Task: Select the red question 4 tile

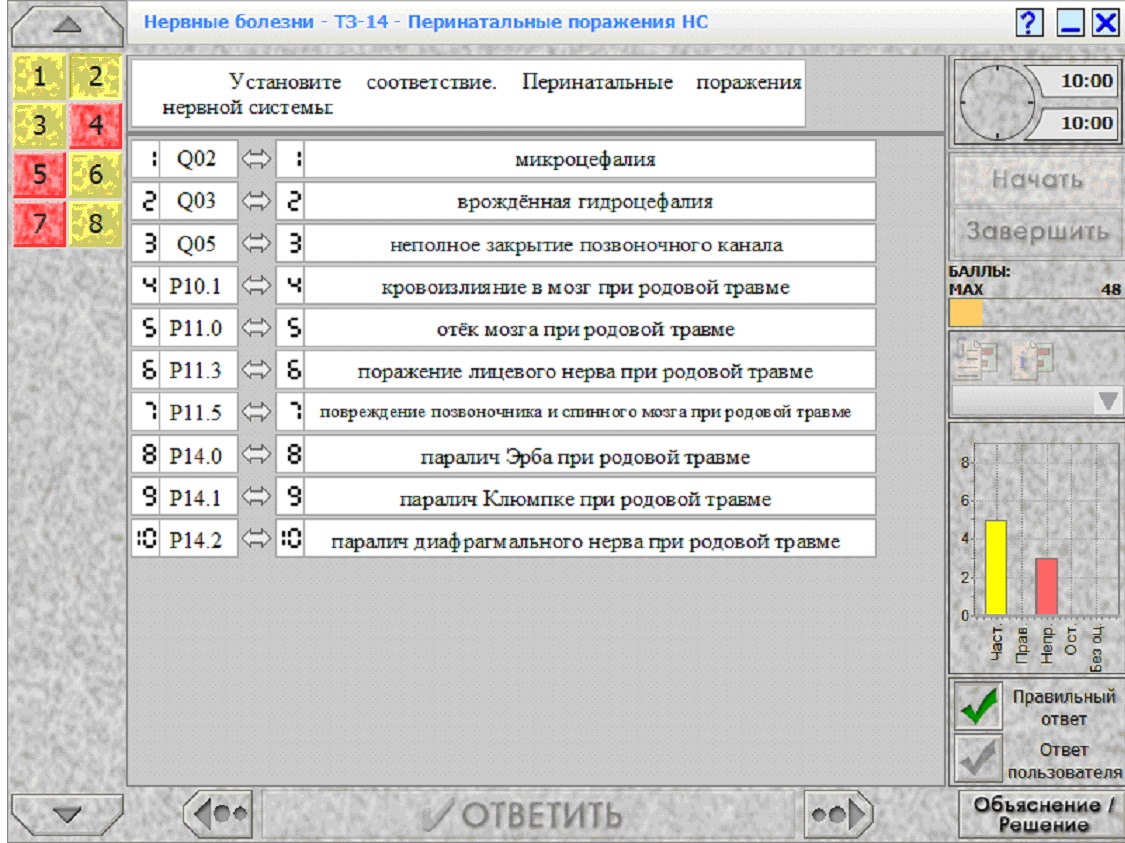Action: tap(95, 125)
